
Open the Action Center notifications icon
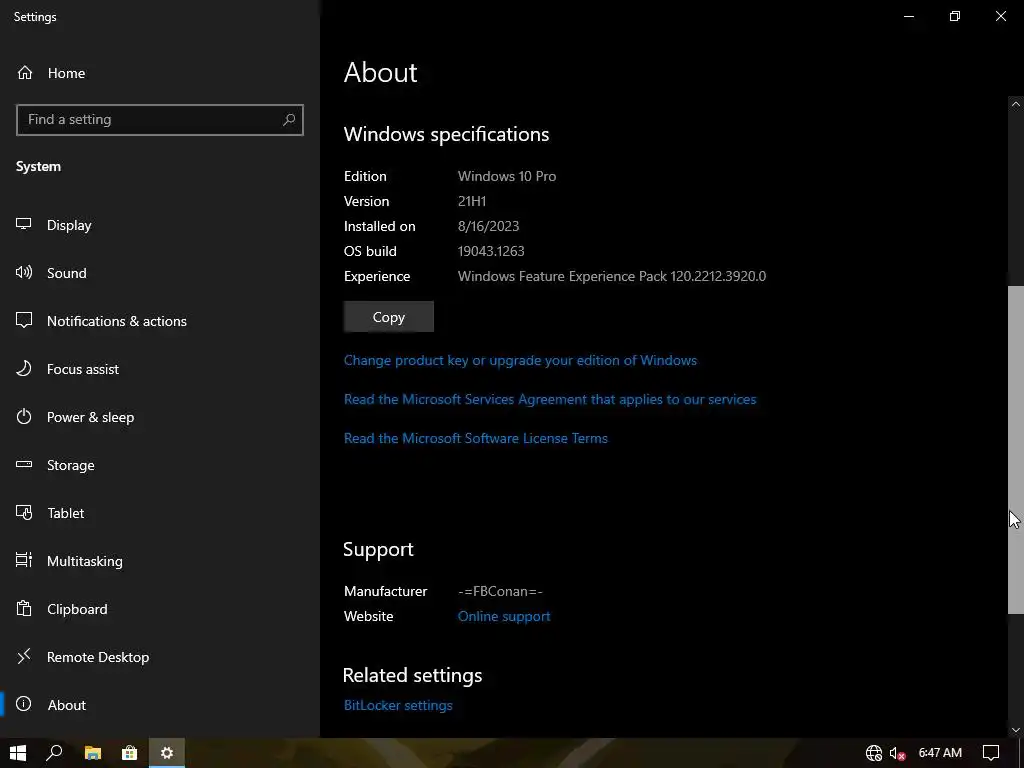tap(991, 753)
